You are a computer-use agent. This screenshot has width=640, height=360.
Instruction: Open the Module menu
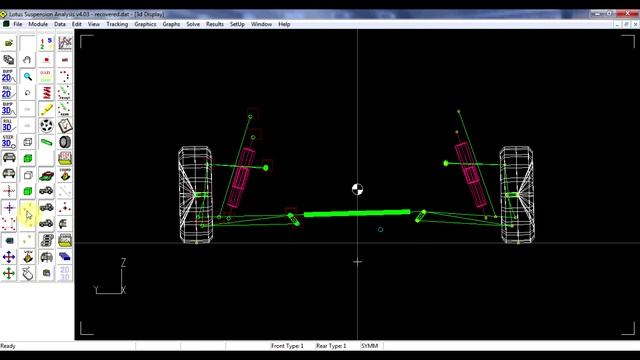38,24
